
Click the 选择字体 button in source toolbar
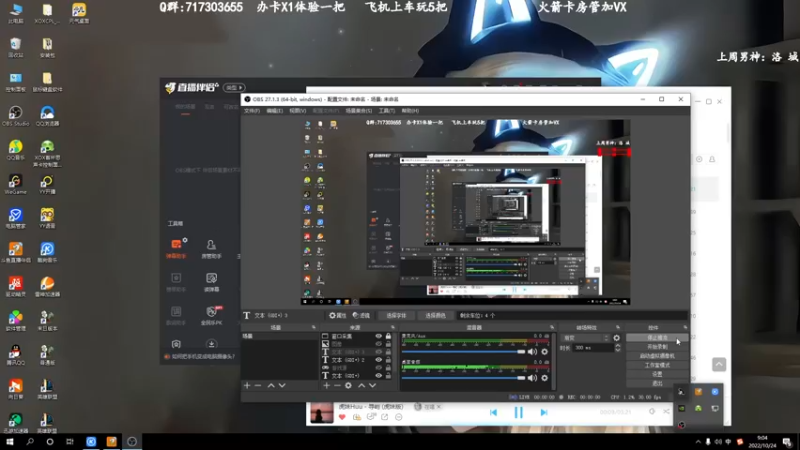click(x=396, y=316)
